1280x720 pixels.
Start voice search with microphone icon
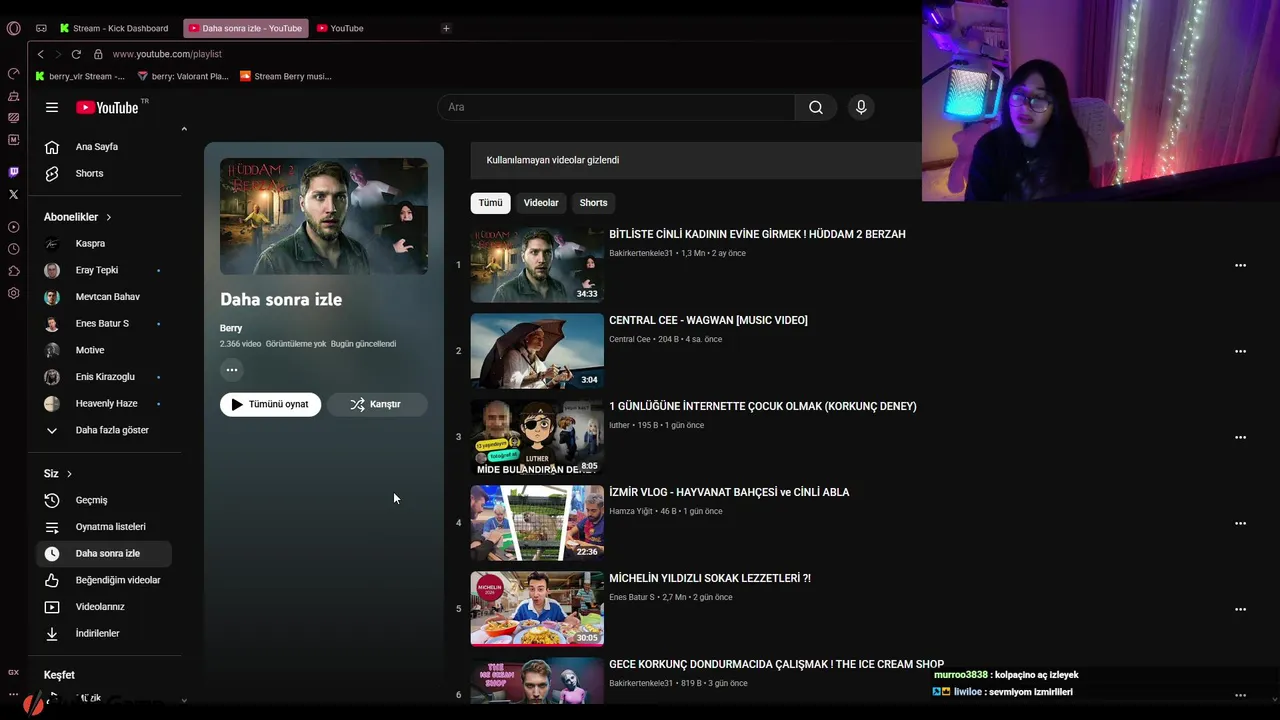point(861,107)
